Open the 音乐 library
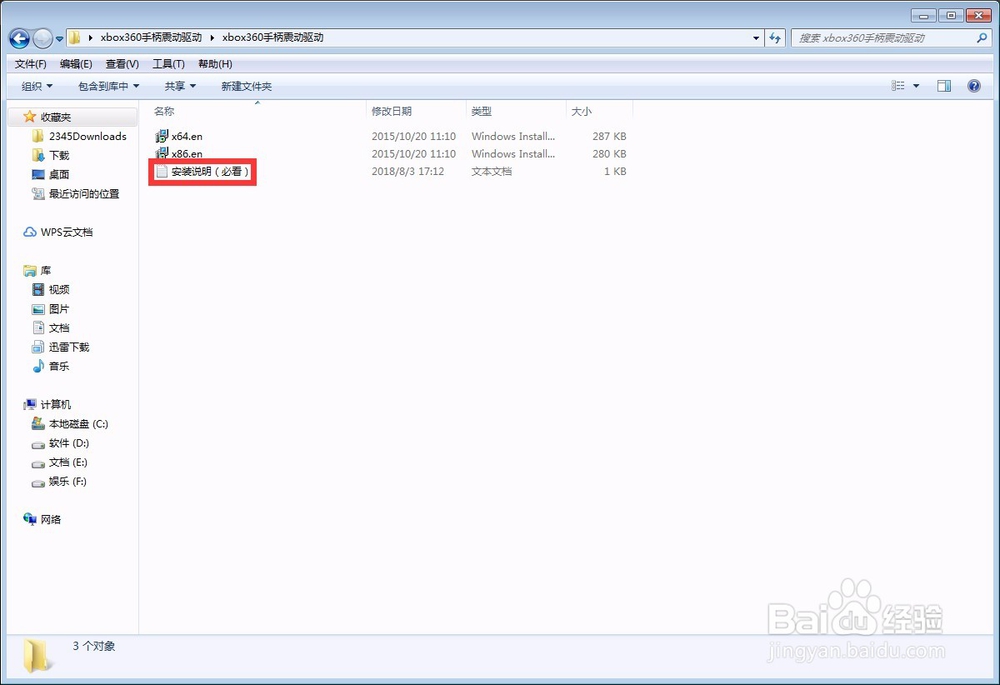1000x685 pixels. [50, 366]
